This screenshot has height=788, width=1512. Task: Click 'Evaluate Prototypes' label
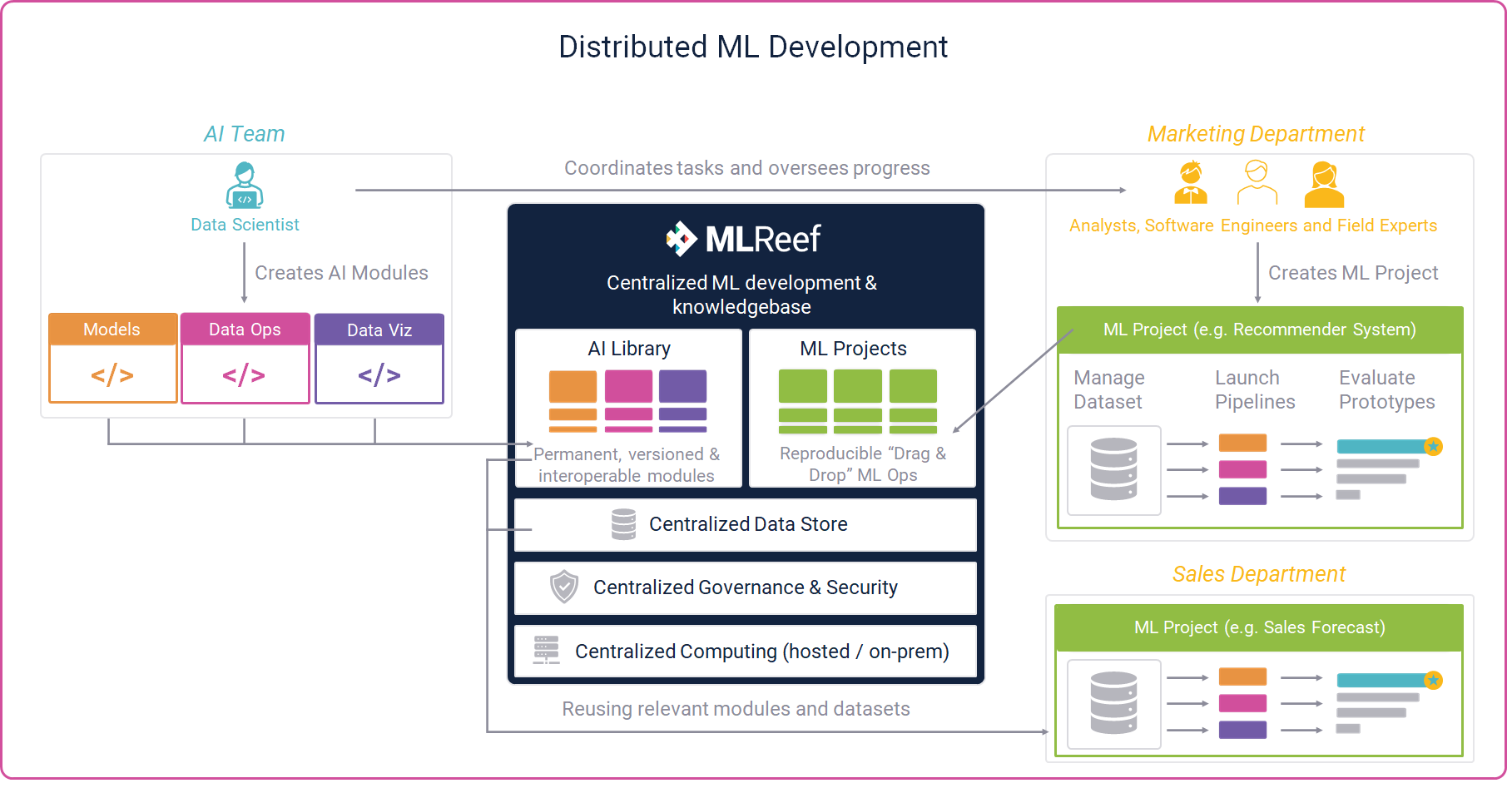[1387, 389]
